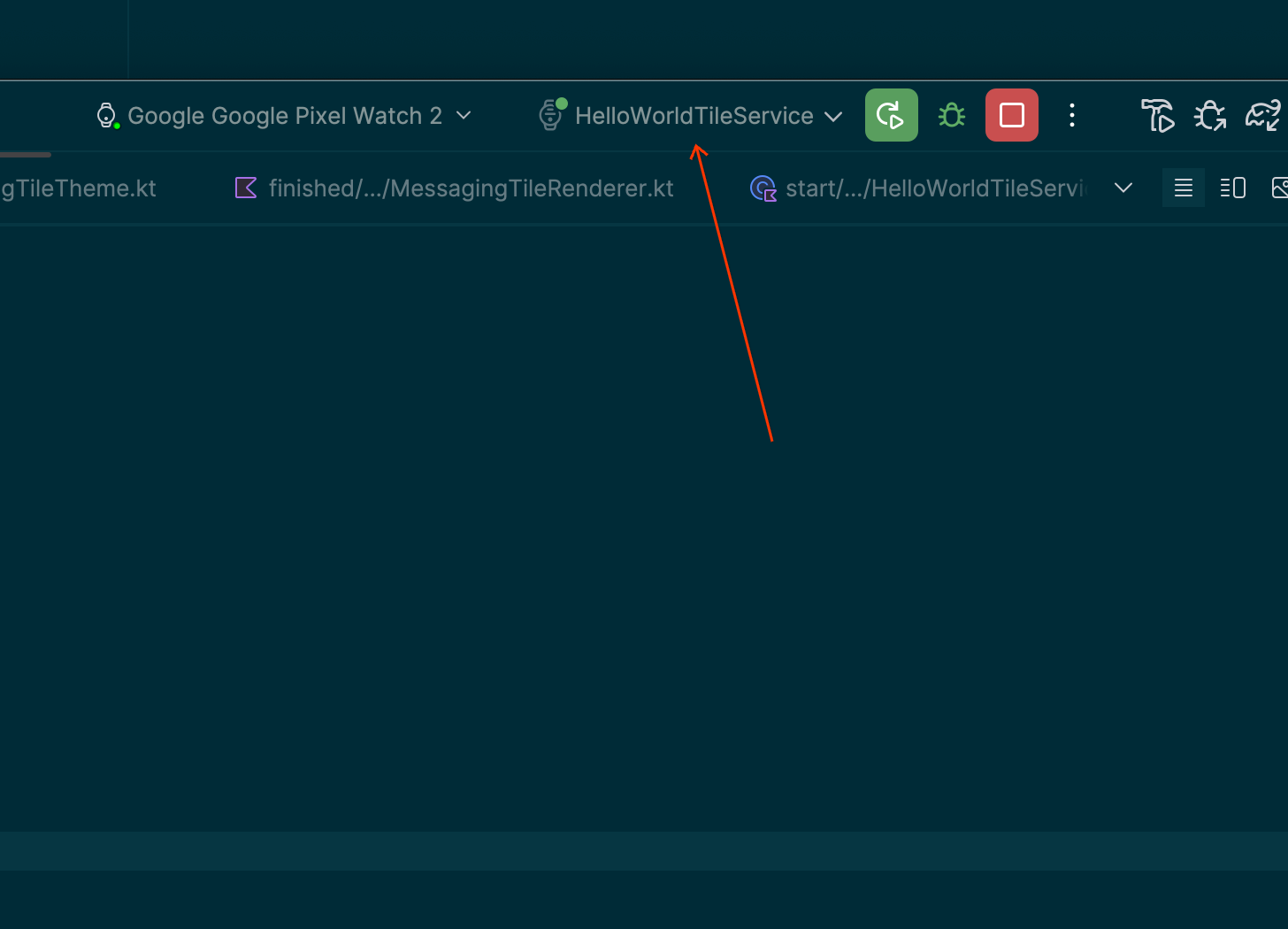The height and width of the screenshot is (929, 1288).
Task: Expand the Google Pixel Watch 2 device dropdown
Action: [x=464, y=115]
